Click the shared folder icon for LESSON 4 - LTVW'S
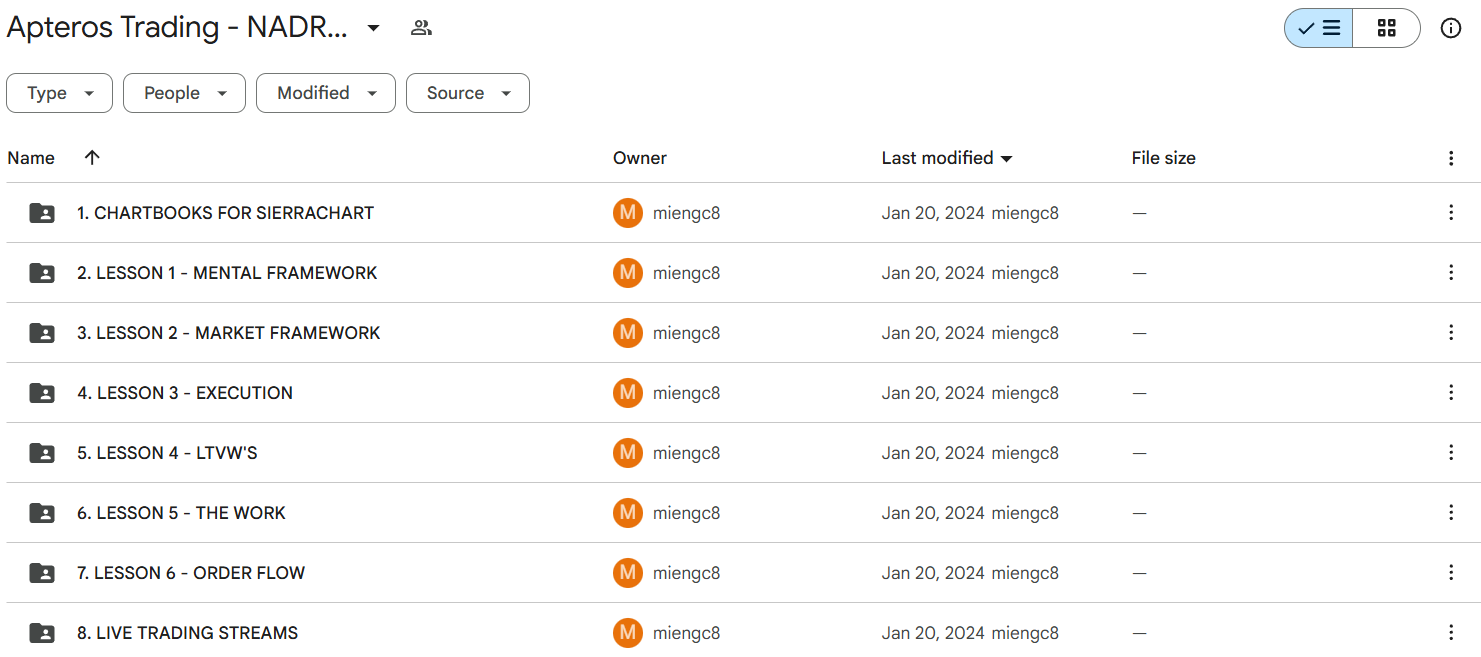This screenshot has height=657, width=1481. click(42, 453)
